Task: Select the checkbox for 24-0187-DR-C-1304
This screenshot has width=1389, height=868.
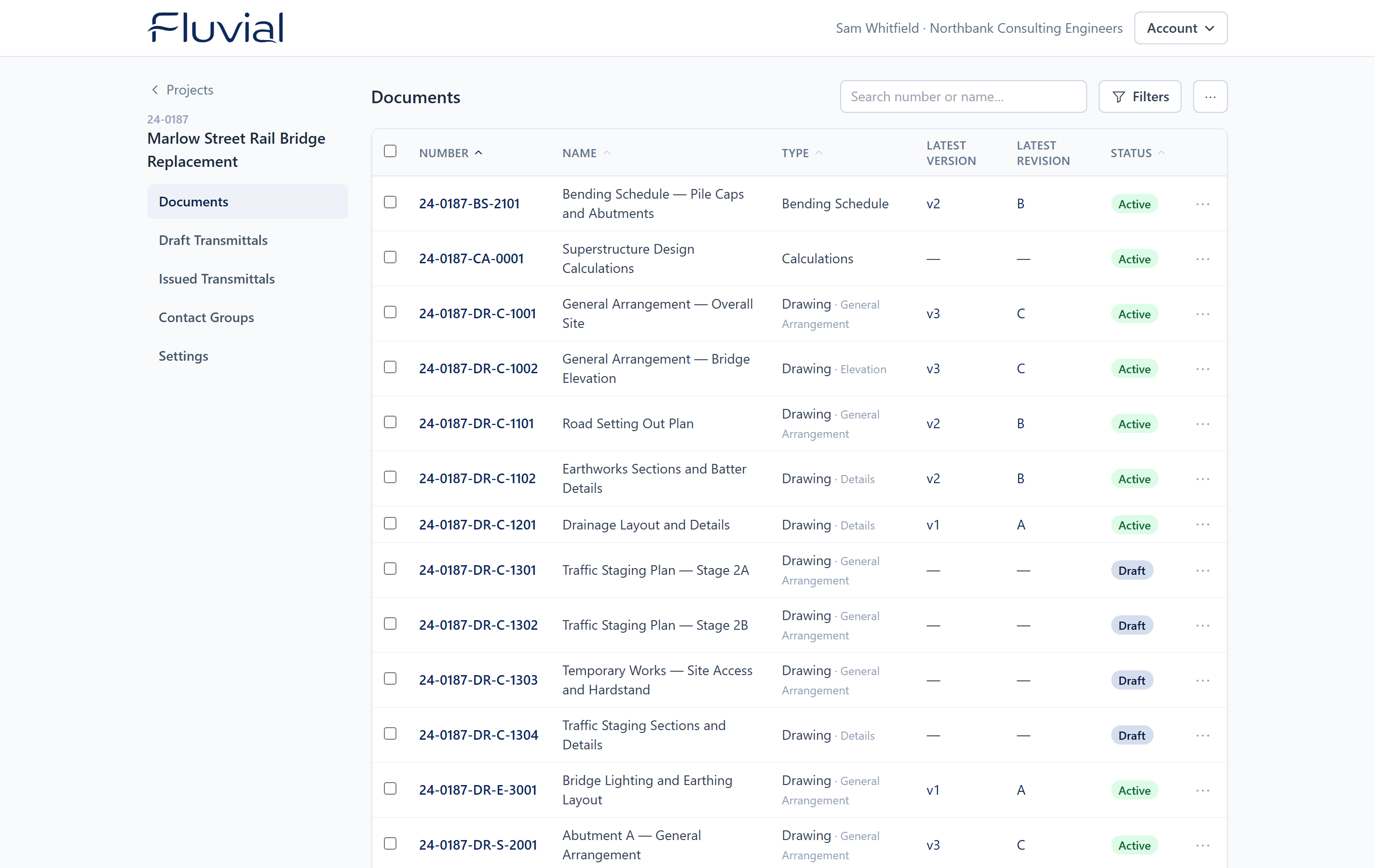Action: 390,733
